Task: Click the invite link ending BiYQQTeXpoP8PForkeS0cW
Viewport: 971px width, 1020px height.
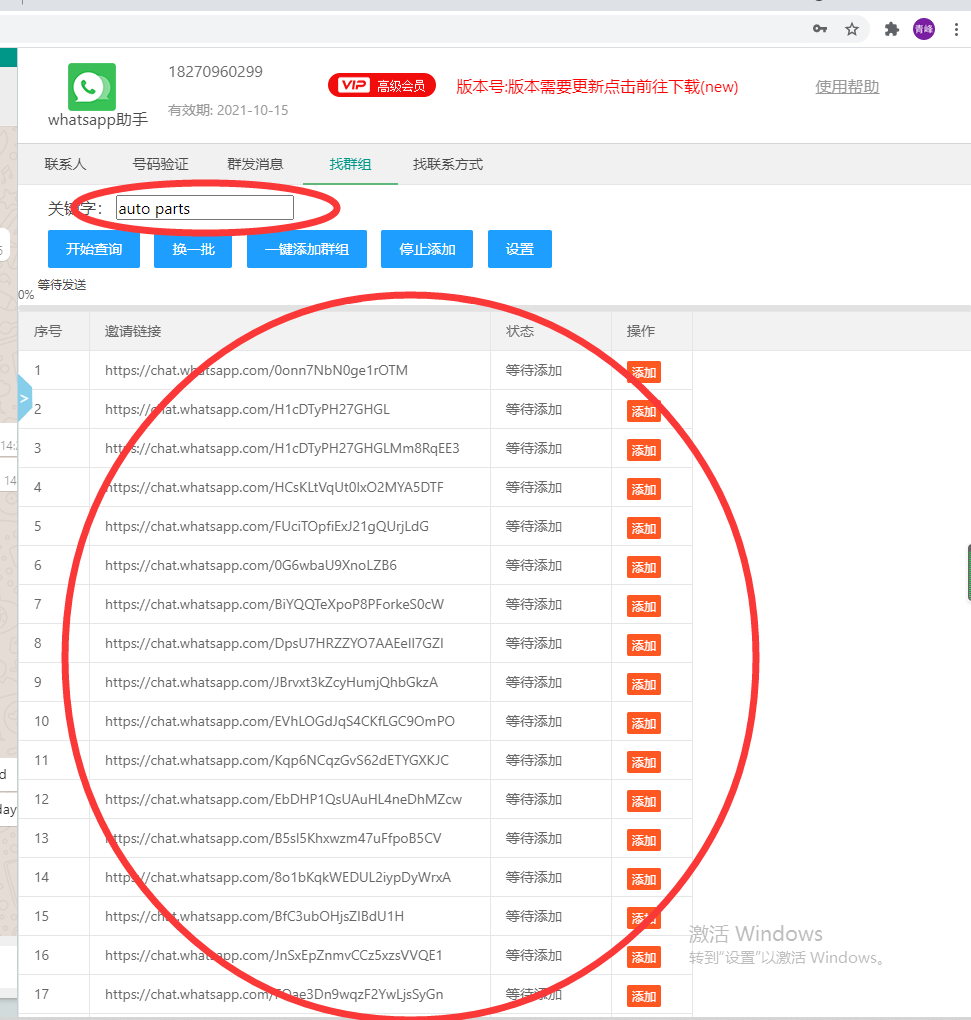Action: click(274, 604)
